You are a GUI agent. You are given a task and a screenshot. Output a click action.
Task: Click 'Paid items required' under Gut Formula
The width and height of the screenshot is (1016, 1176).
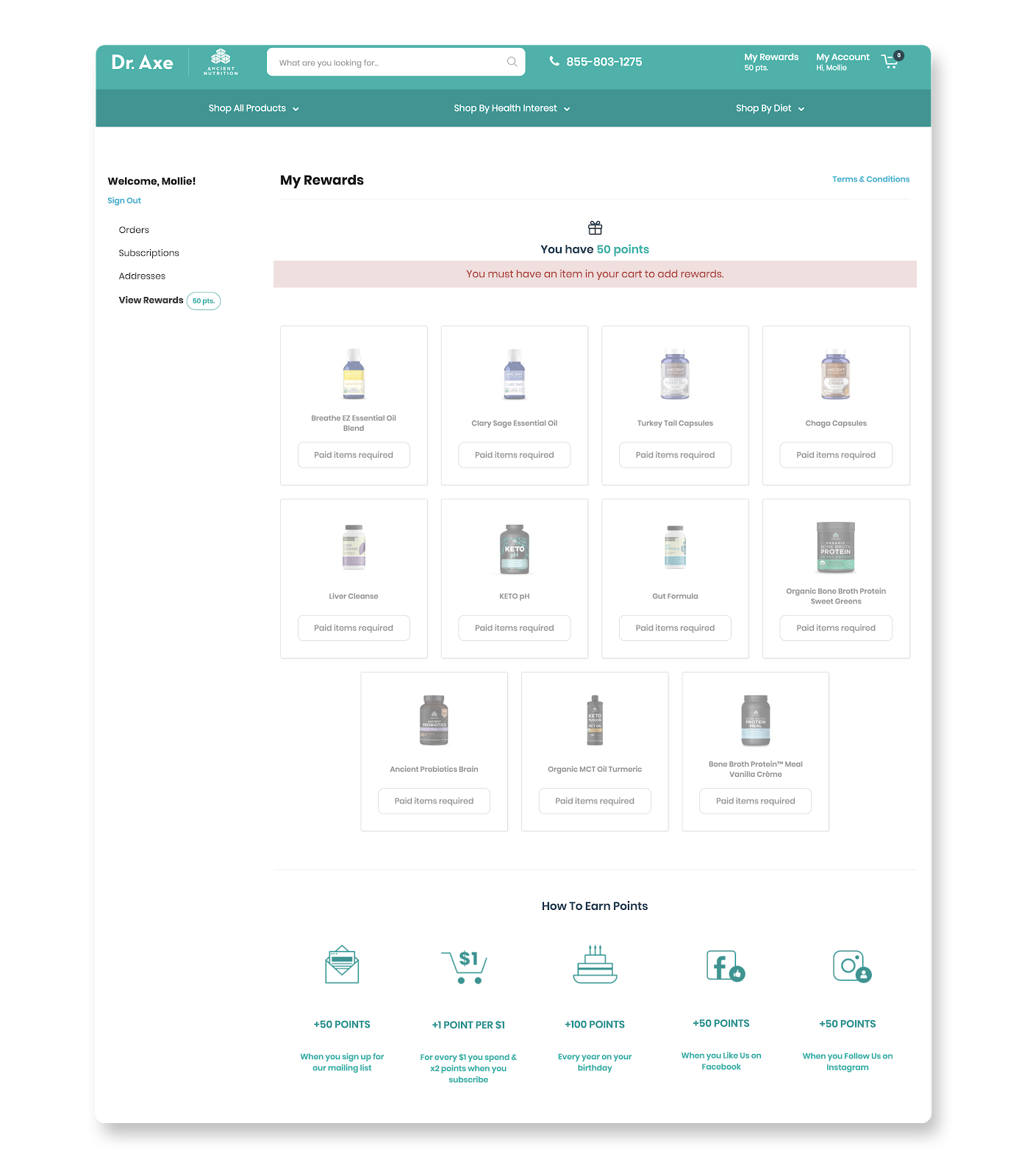click(675, 628)
